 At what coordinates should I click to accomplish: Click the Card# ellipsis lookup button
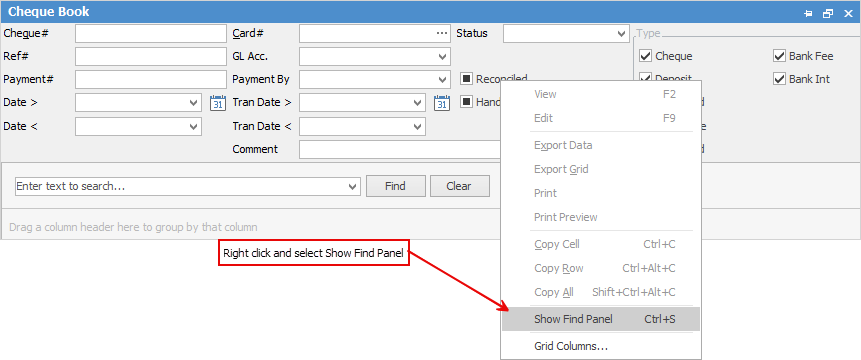click(442, 33)
